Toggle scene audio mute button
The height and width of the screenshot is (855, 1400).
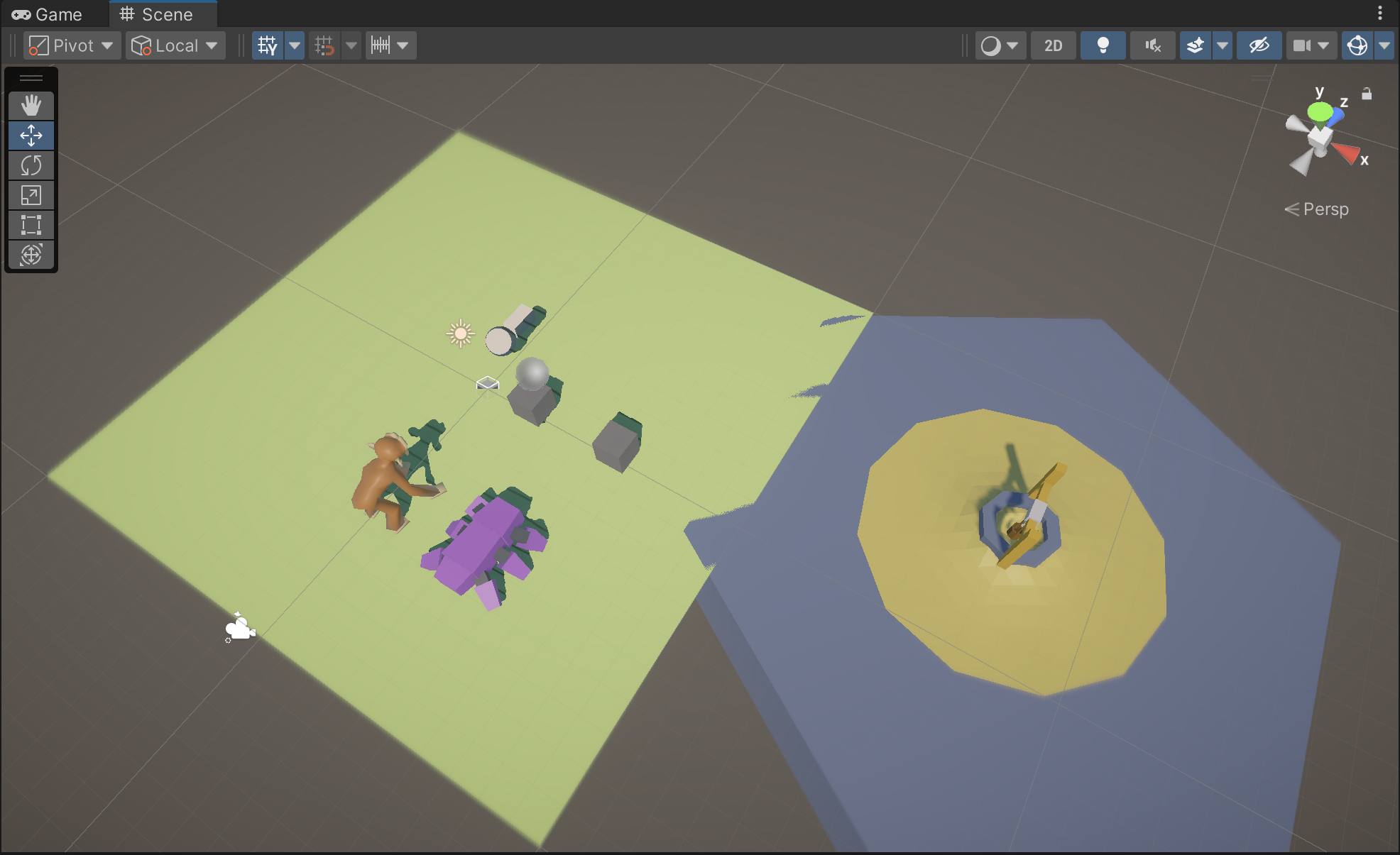point(1152,45)
